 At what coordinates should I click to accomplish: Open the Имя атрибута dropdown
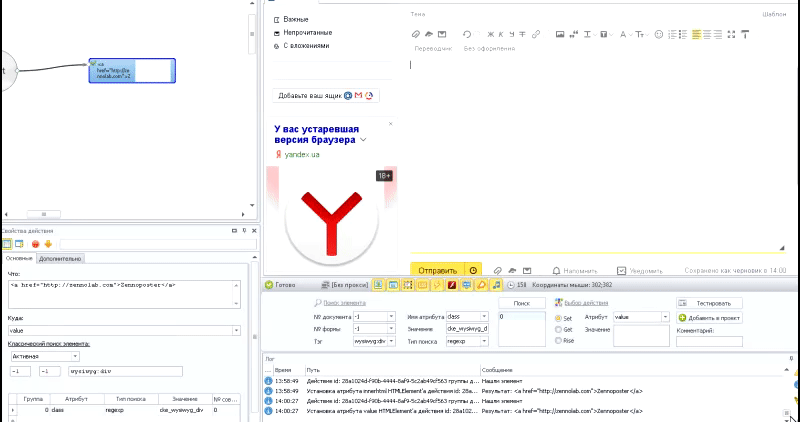tap(484, 317)
